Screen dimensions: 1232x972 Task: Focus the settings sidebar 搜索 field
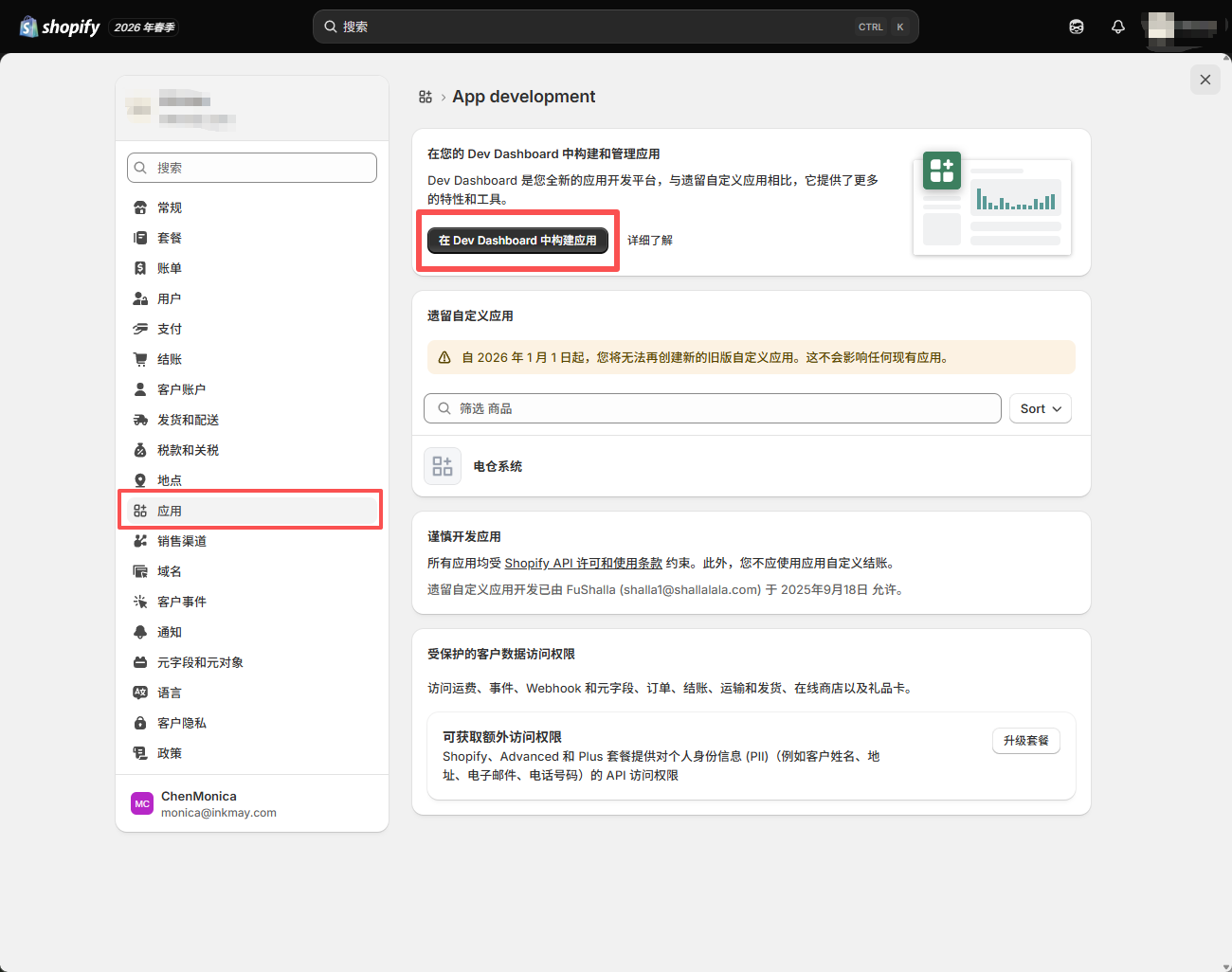[x=252, y=168]
